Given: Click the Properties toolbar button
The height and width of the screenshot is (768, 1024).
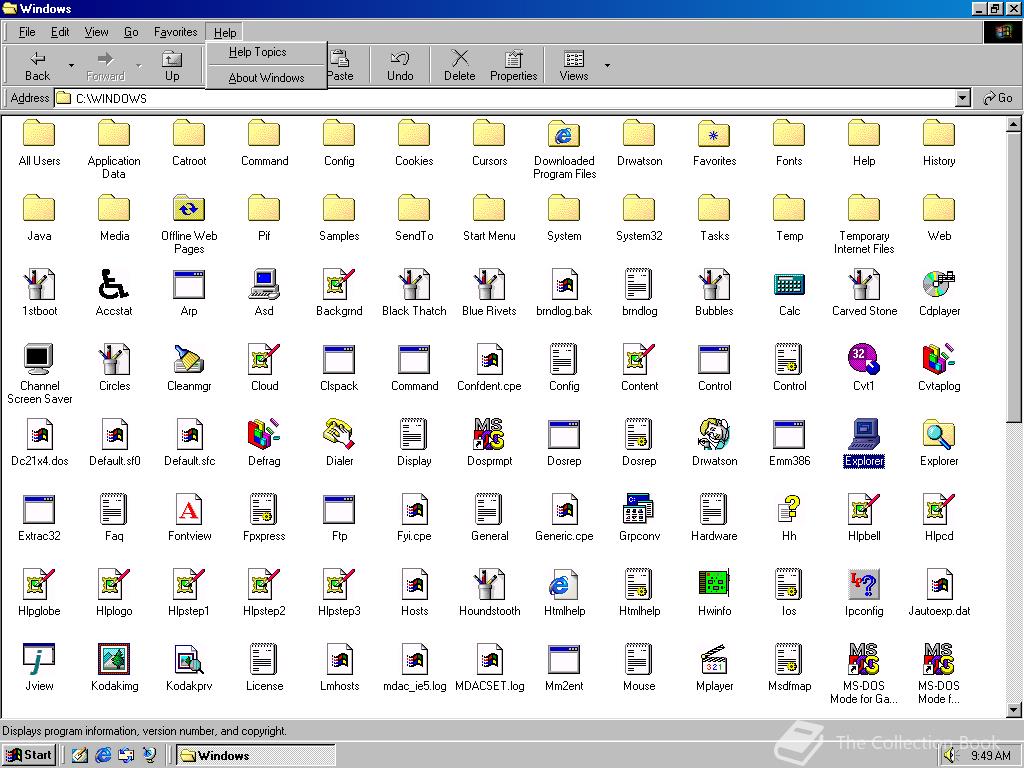Looking at the screenshot, I should [x=513, y=65].
